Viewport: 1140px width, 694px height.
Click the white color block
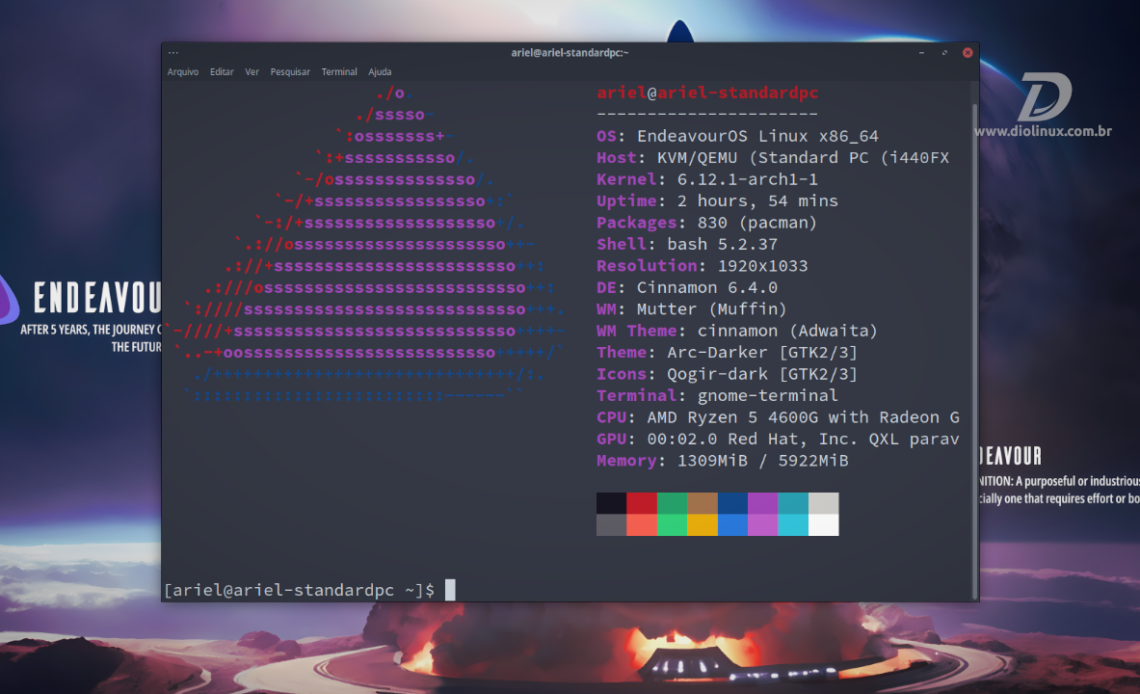tap(824, 525)
